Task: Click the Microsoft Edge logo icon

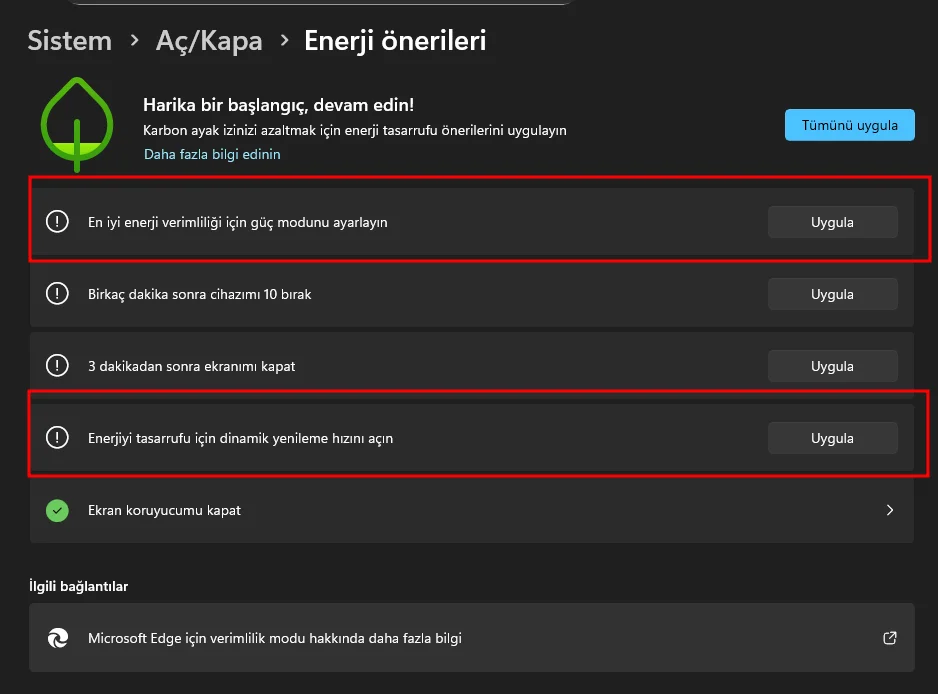Action: [57, 638]
